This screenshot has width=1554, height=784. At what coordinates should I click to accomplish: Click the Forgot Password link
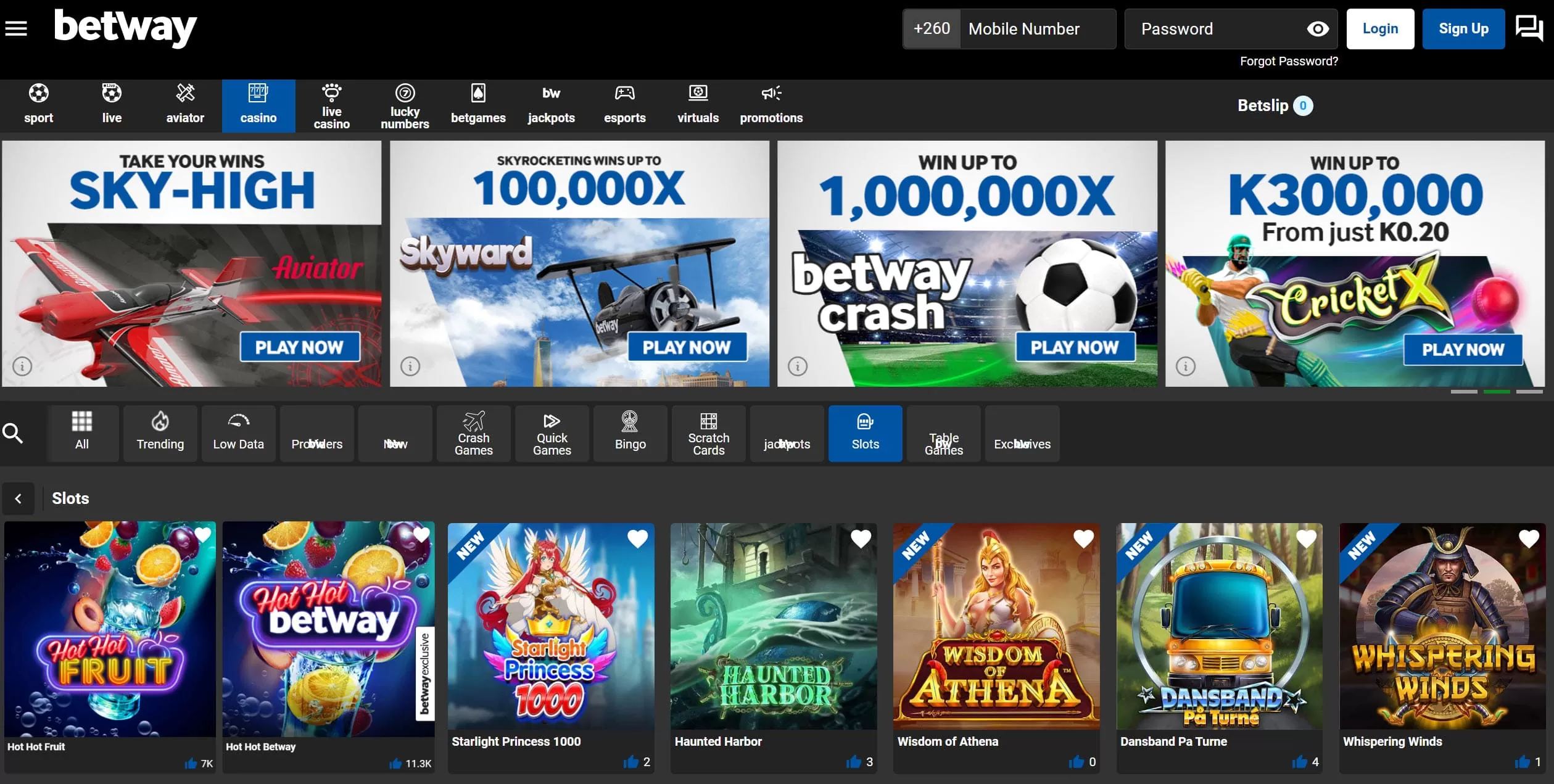click(x=1289, y=61)
